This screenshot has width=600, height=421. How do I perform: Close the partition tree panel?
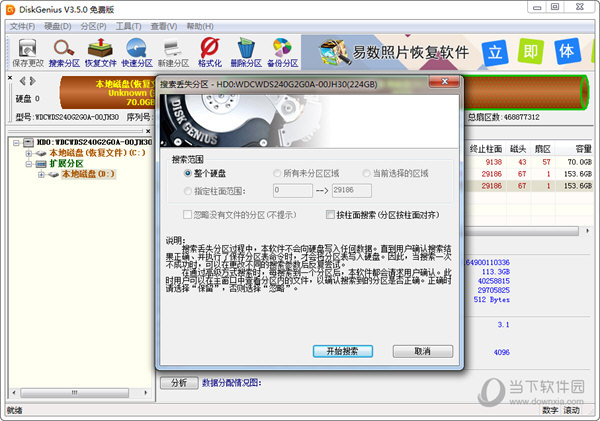tap(148, 131)
